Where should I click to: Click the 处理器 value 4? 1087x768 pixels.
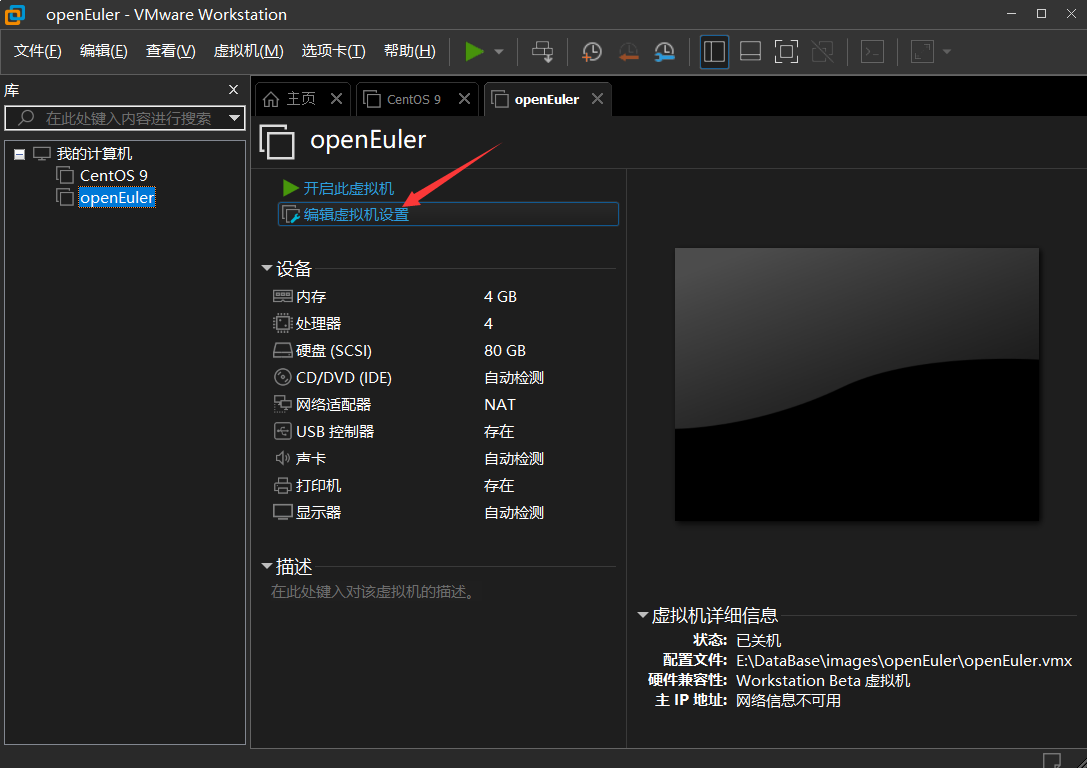click(x=488, y=324)
